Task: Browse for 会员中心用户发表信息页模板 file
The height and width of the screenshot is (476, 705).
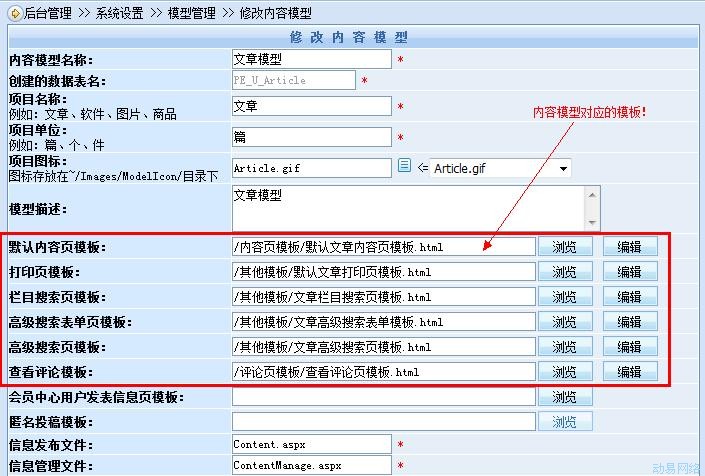Action: click(565, 397)
